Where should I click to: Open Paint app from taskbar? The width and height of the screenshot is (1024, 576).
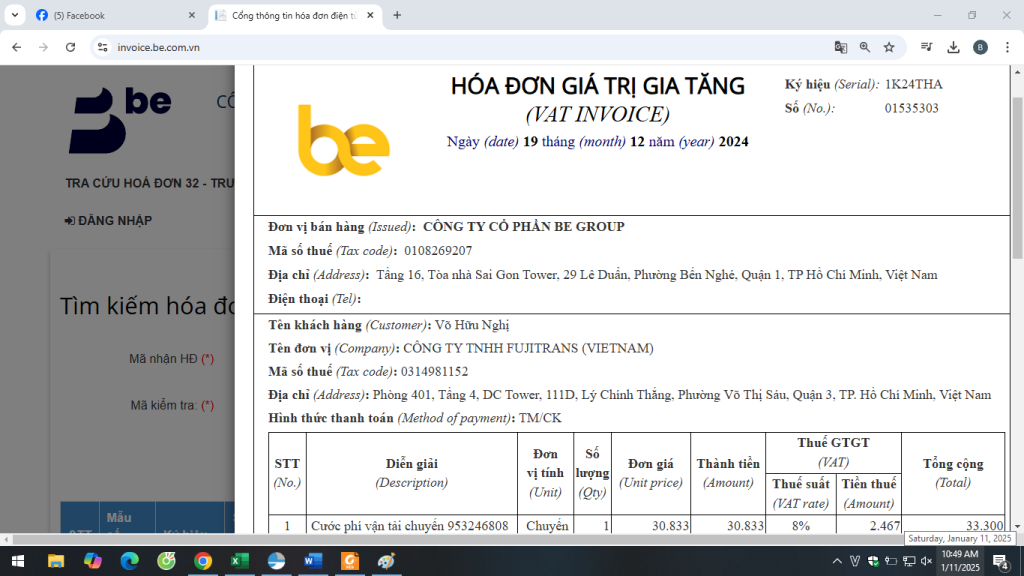(387, 561)
